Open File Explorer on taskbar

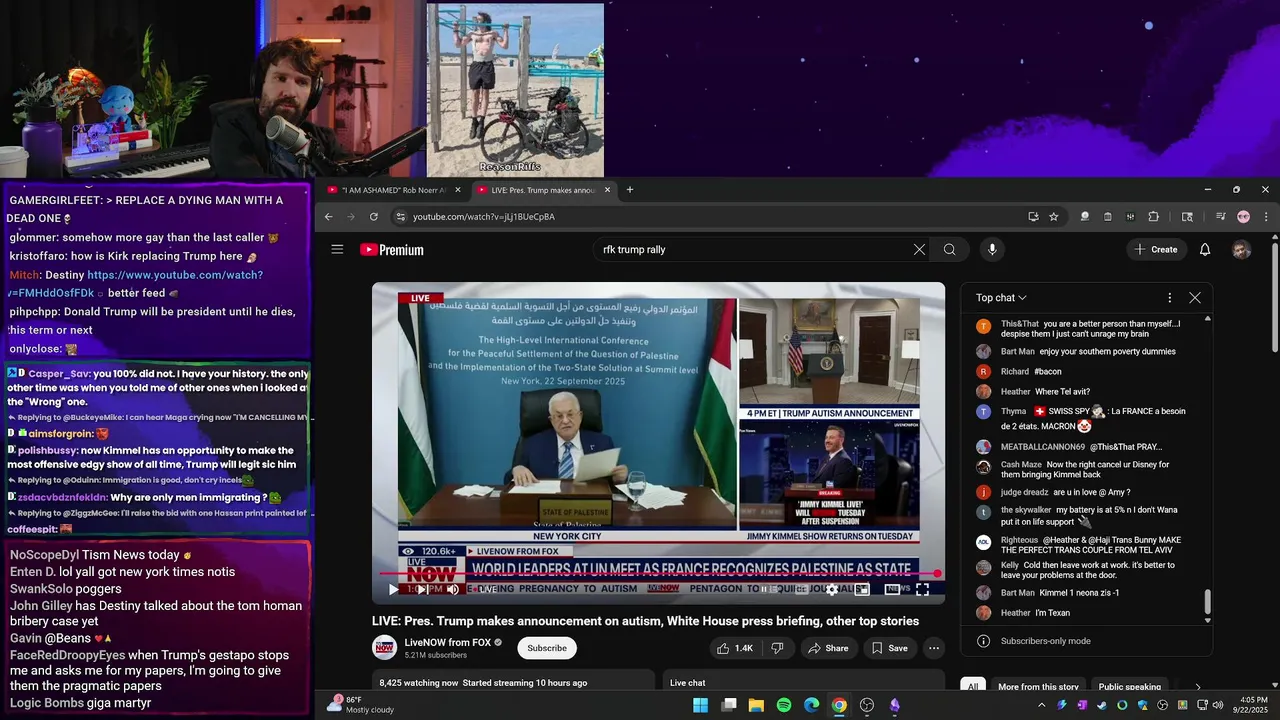(756, 705)
